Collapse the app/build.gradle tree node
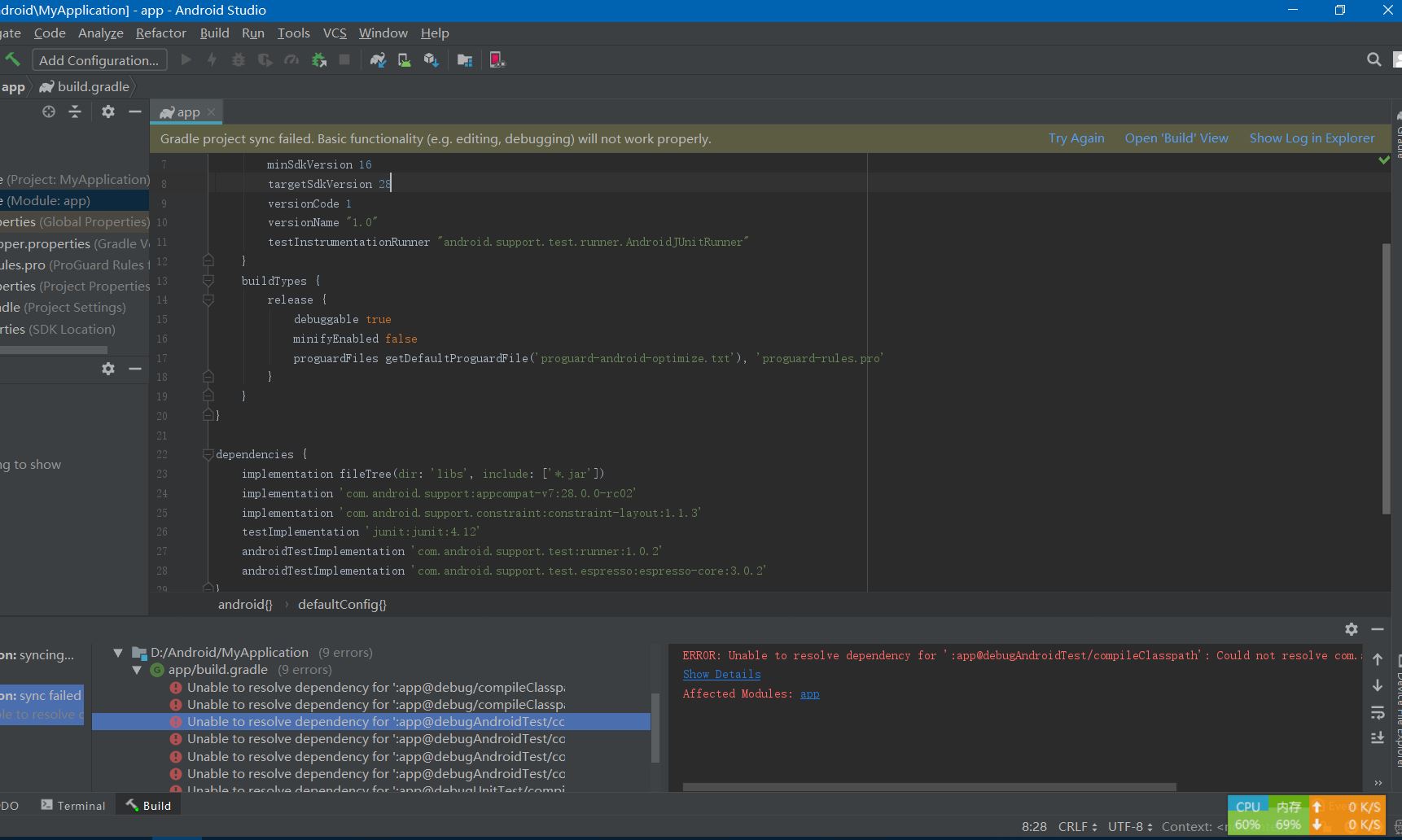Viewport: 1402px width, 840px height. pyautogui.click(x=137, y=670)
